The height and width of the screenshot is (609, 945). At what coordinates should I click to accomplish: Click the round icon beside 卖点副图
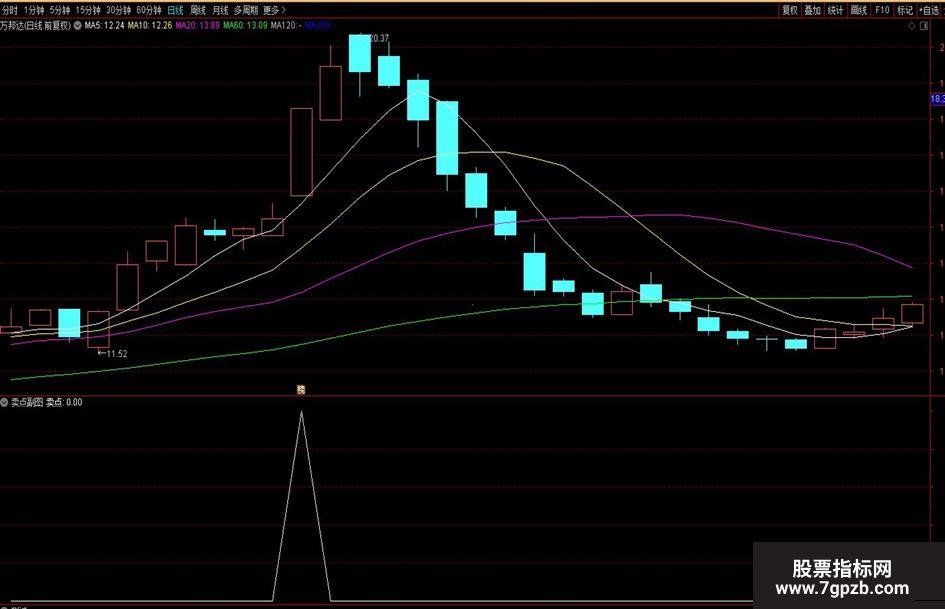coord(4,402)
